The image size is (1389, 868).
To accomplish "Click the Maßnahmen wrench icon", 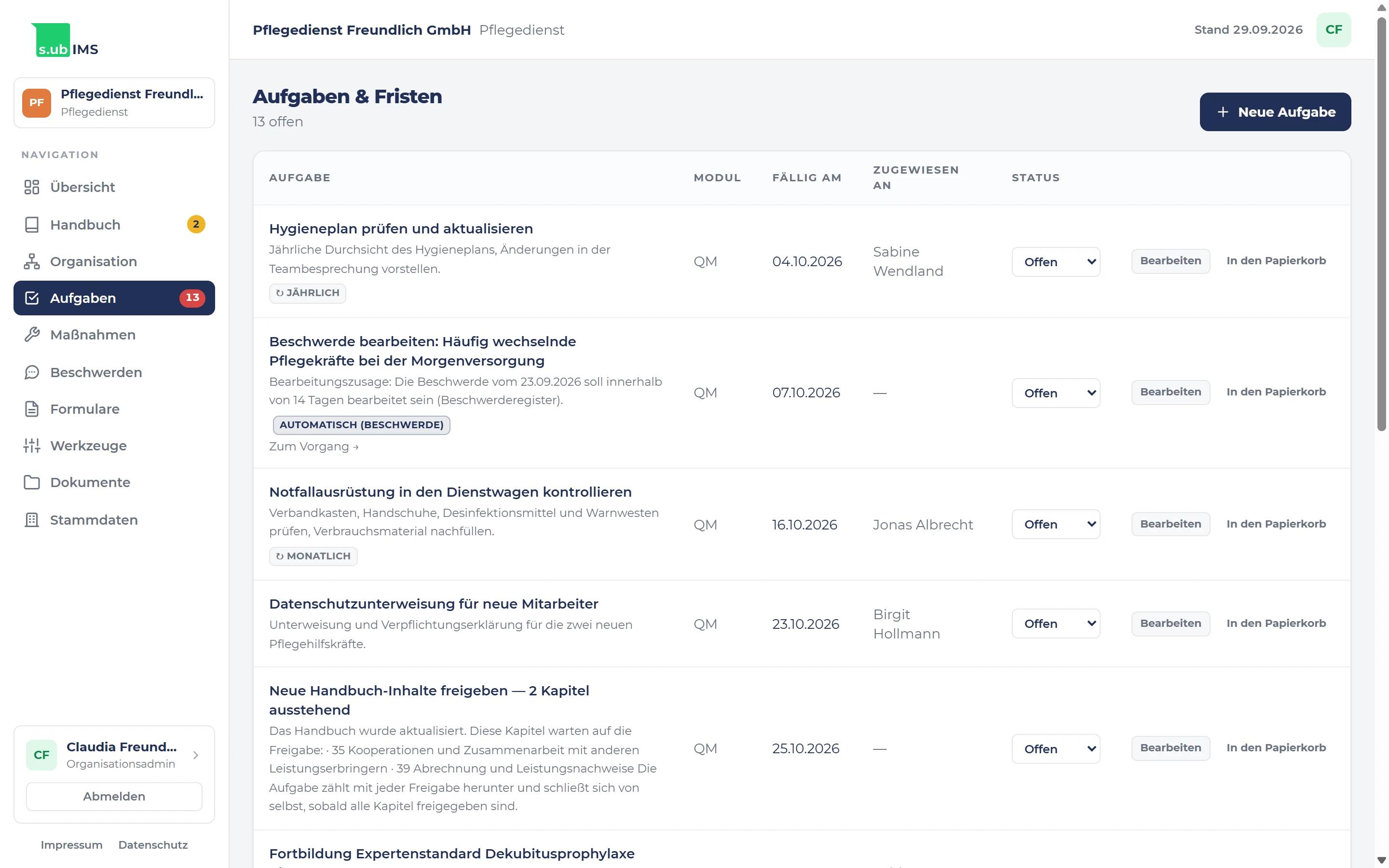I will pyautogui.click(x=31, y=335).
